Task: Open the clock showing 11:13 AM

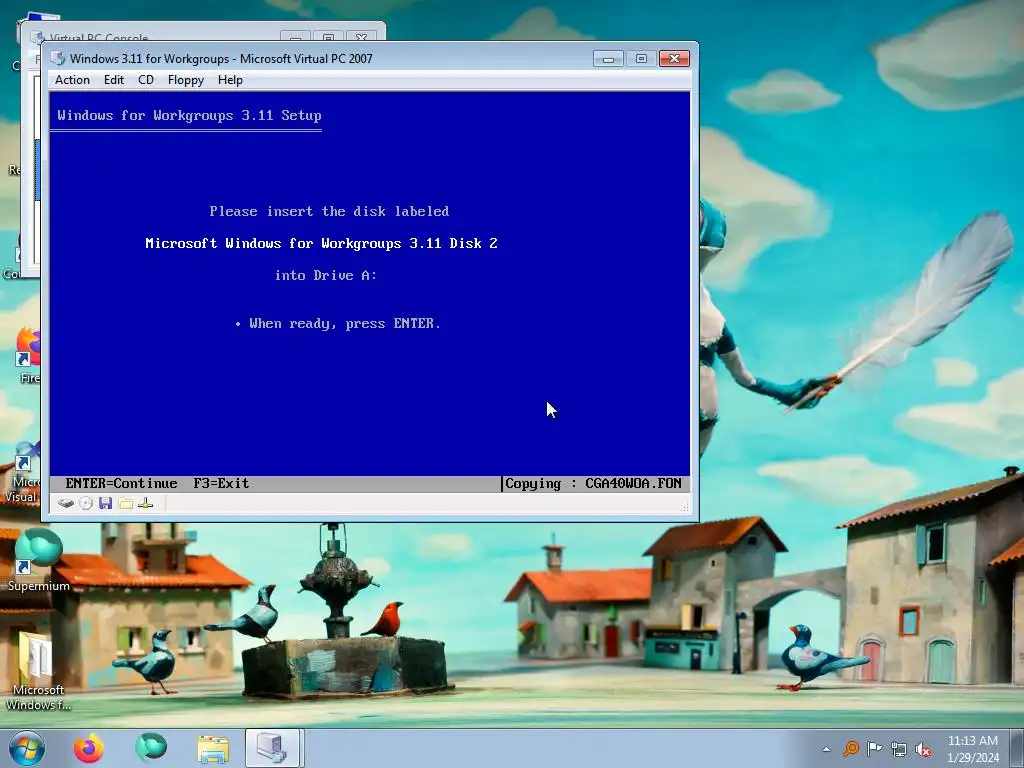Action: [x=973, y=748]
